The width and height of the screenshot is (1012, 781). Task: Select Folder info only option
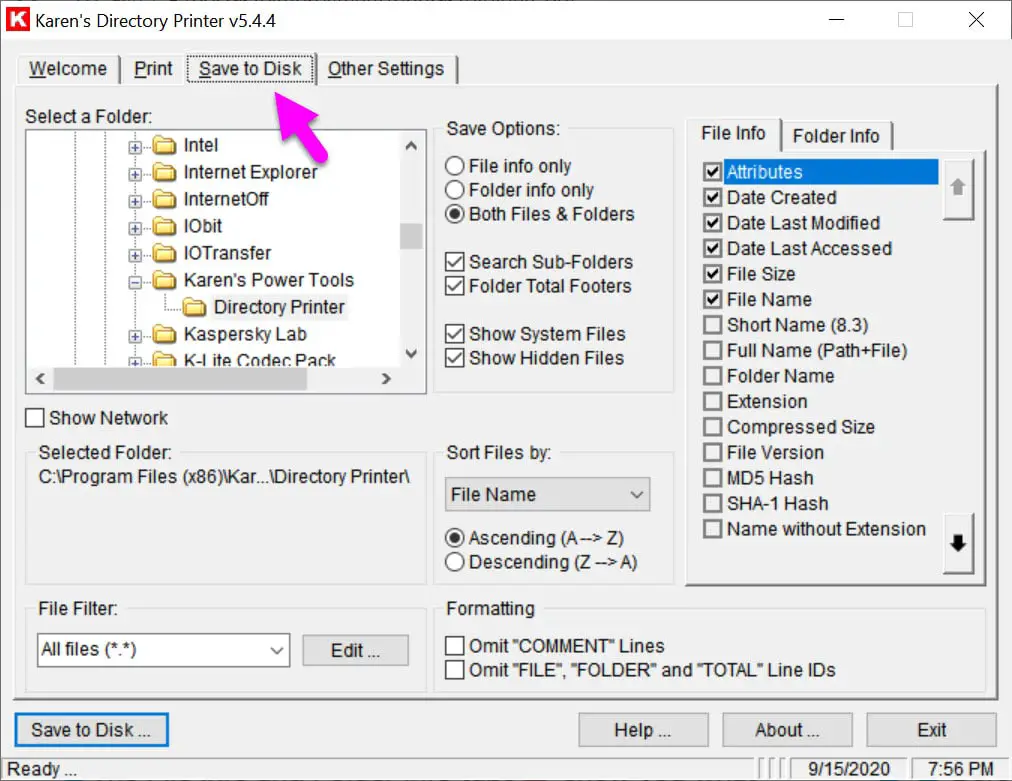pos(520,190)
